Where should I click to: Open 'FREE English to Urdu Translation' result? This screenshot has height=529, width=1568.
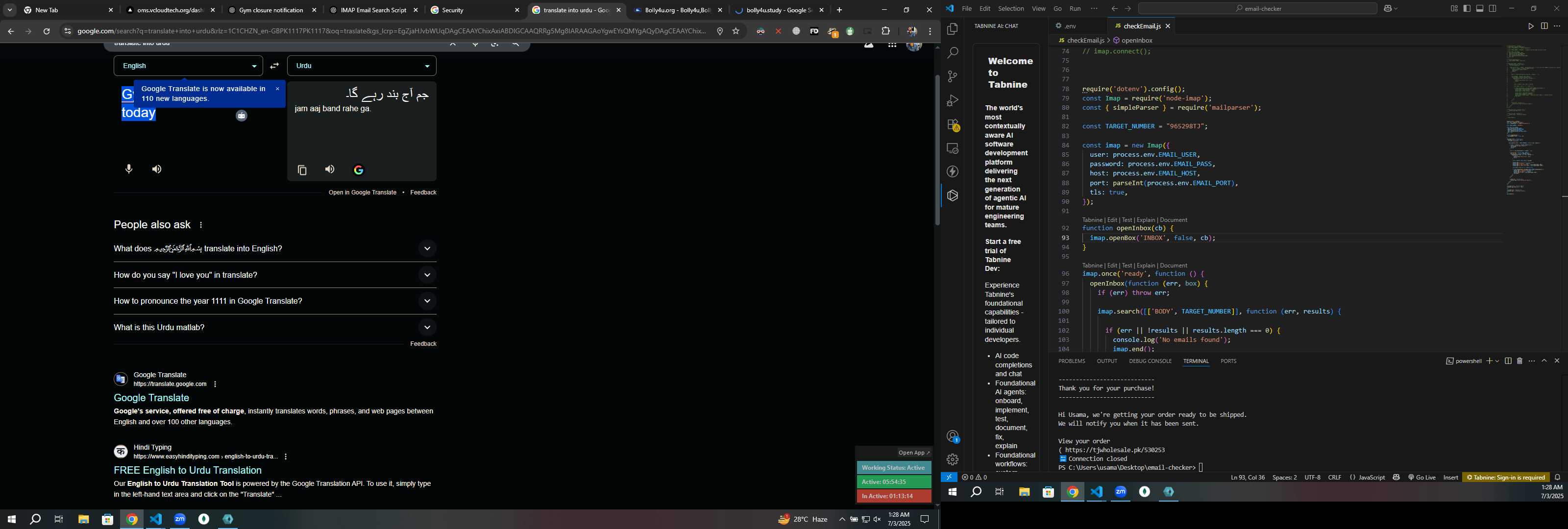[188, 470]
